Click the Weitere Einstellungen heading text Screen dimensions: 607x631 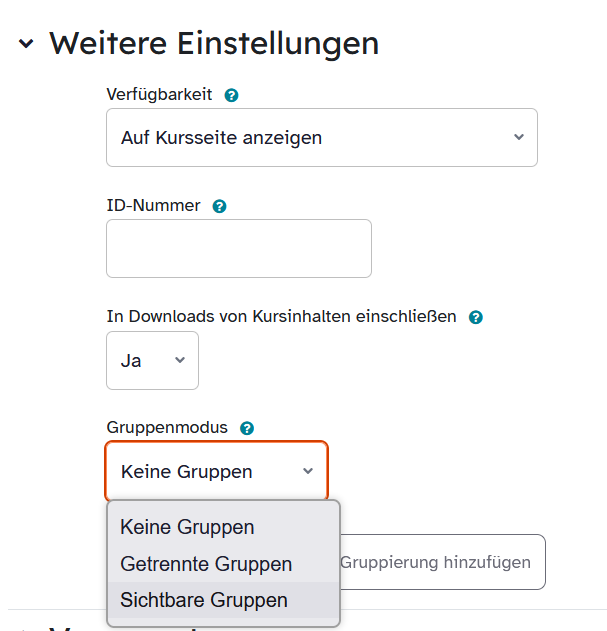pos(214,44)
